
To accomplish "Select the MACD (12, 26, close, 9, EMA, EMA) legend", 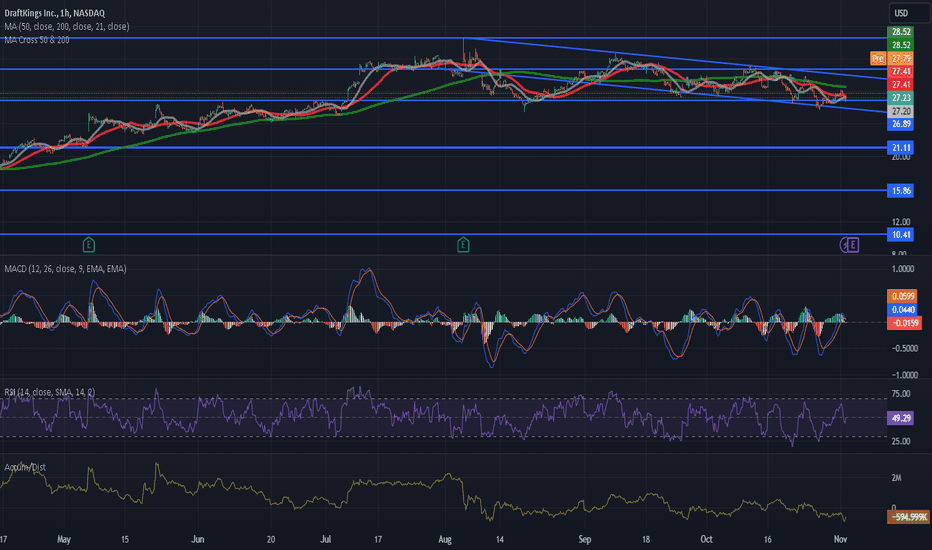I will click(65, 269).
